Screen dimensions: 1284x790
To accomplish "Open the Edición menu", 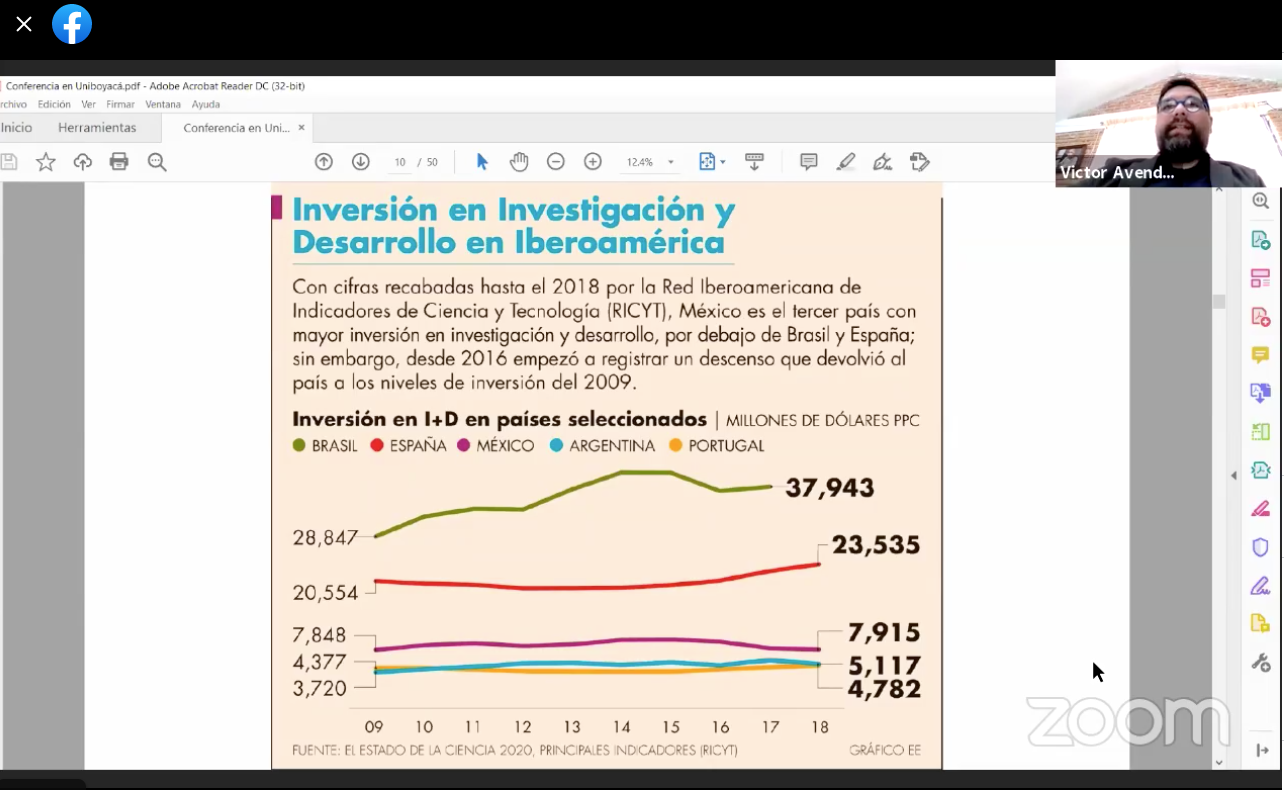I will pos(54,104).
